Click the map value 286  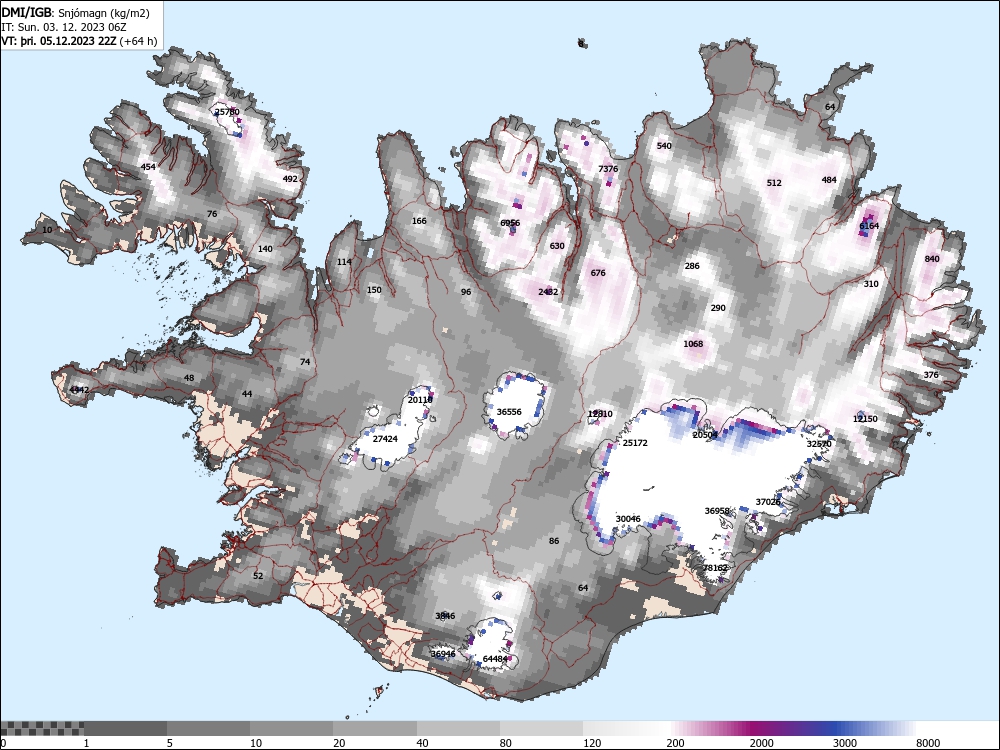tap(692, 267)
